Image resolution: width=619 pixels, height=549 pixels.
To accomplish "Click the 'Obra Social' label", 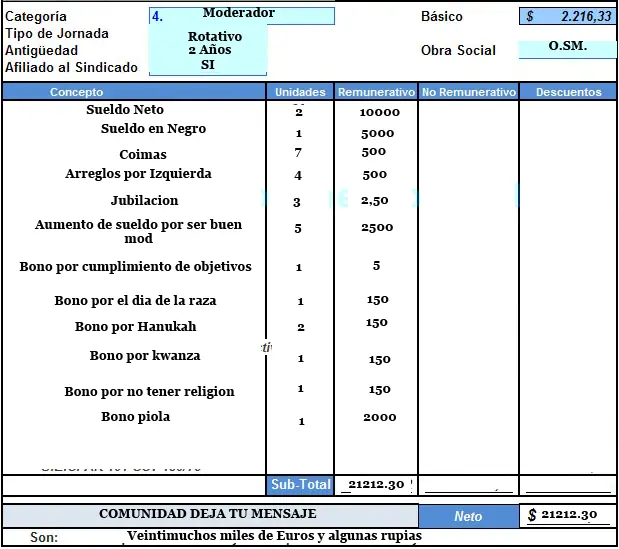I will [x=458, y=51].
